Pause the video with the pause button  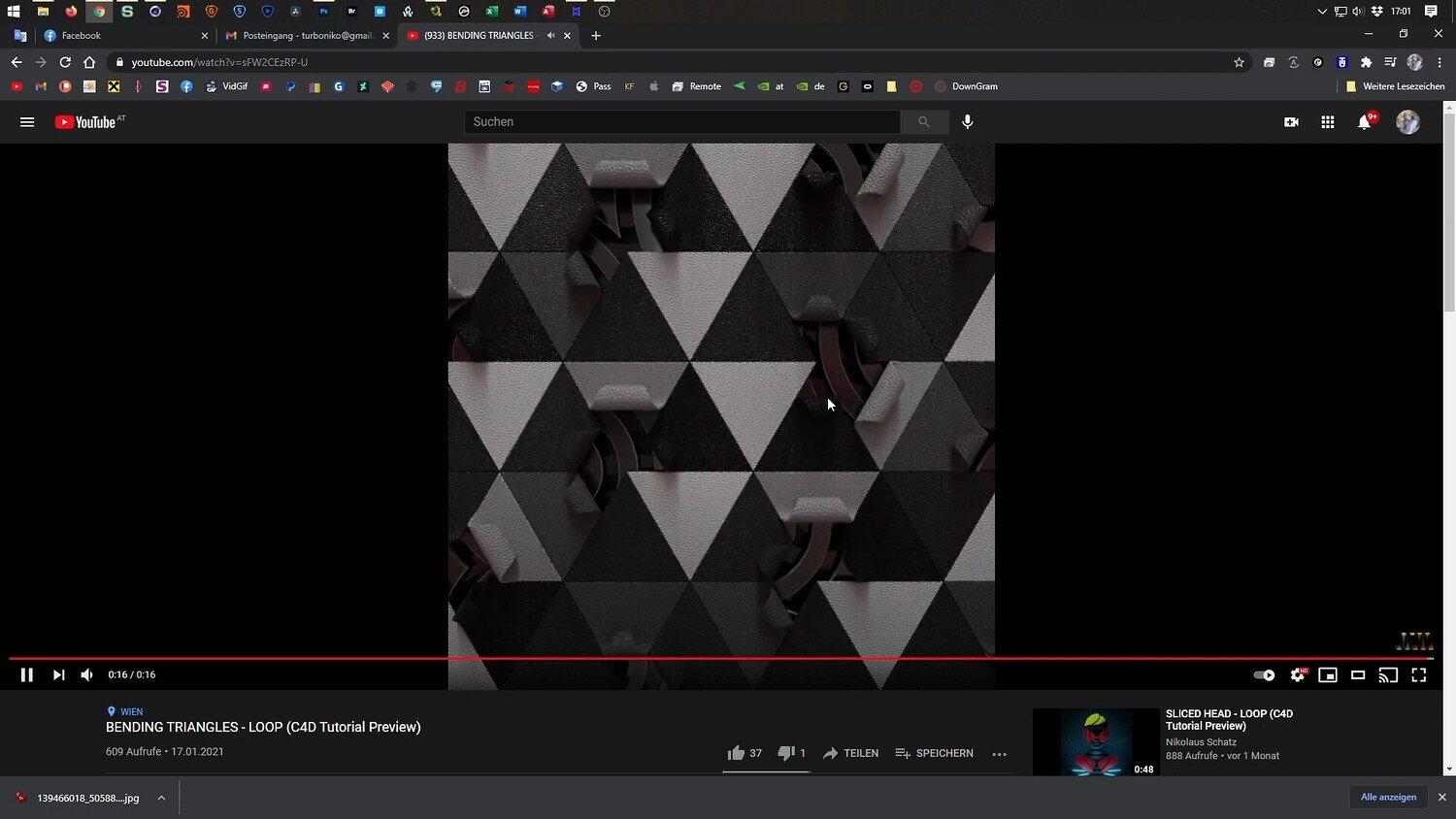pyautogui.click(x=27, y=674)
